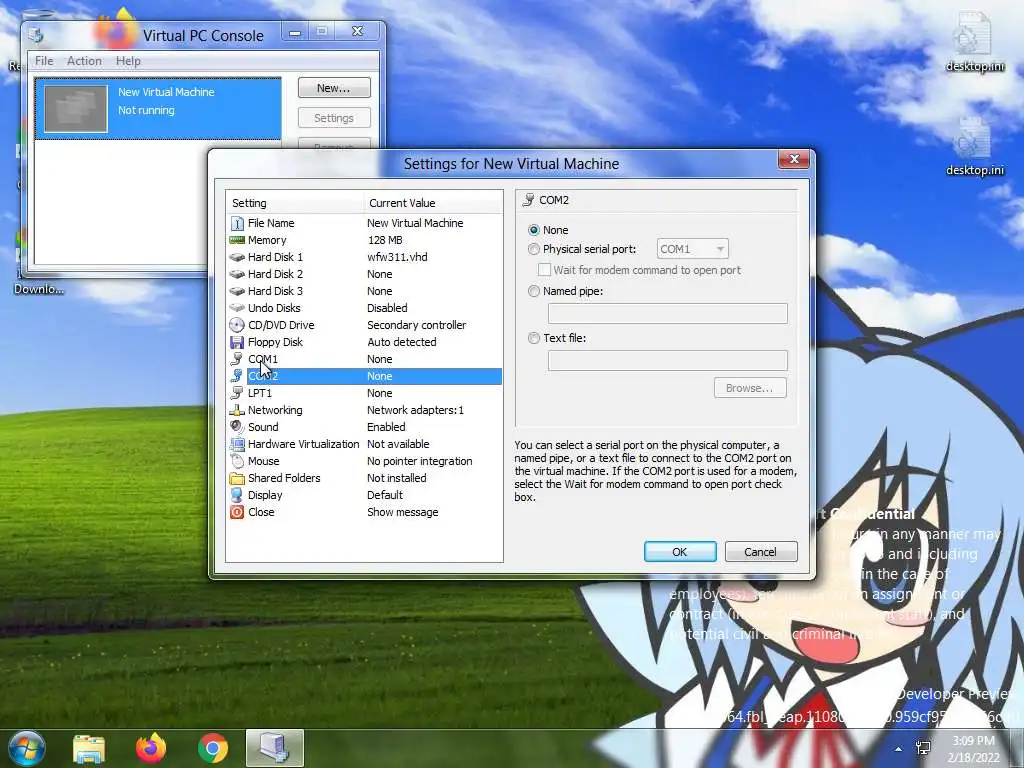The image size is (1024, 768).
Task: Click the Shared Folders folder icon
Action: 237,478
